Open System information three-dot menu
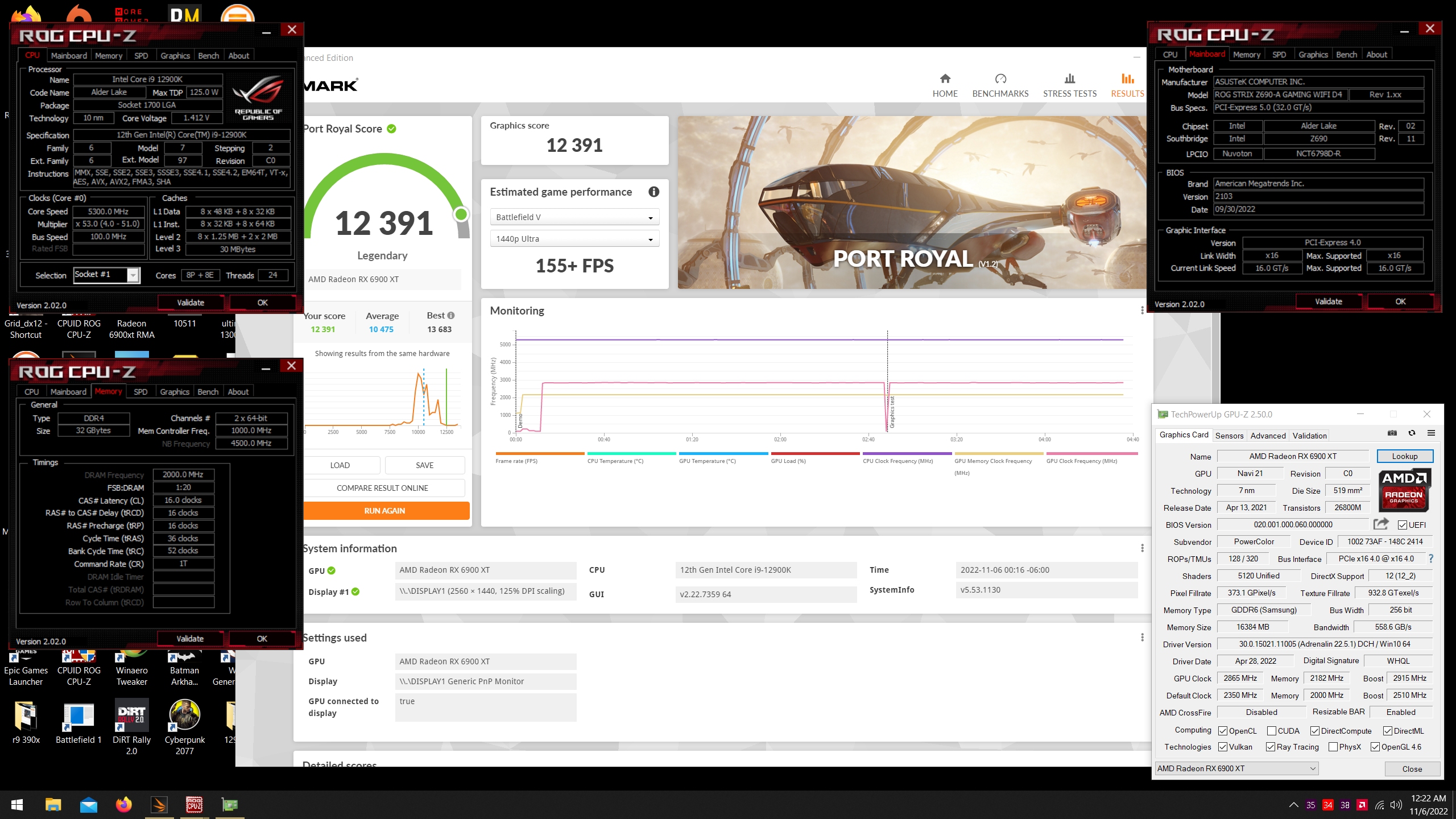 coord(1141,548)
